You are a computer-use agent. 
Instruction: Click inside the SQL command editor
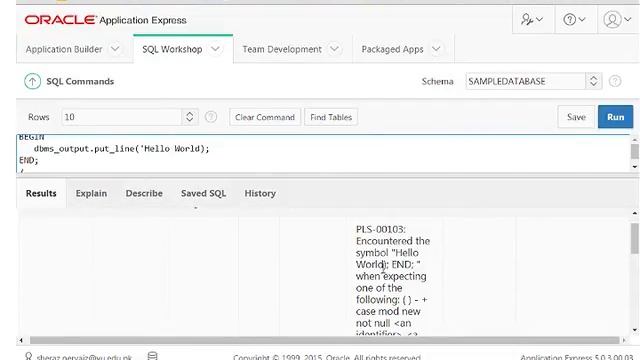(322, 153)
